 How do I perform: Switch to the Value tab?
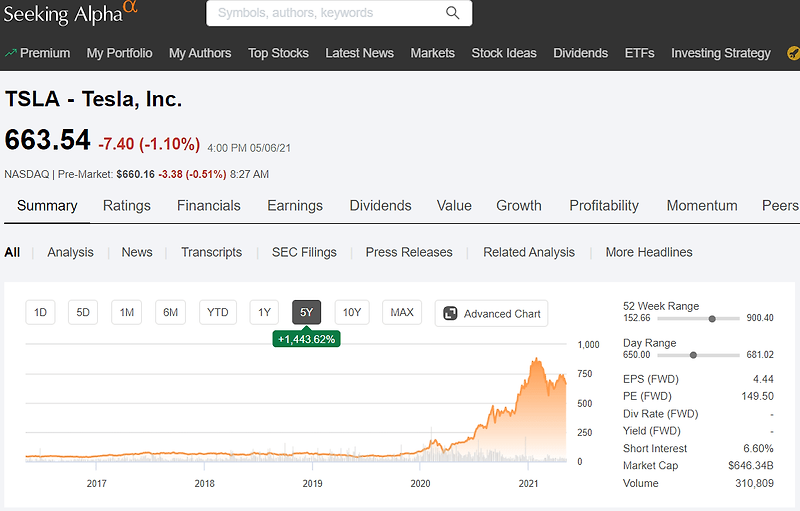click(454, 206)
